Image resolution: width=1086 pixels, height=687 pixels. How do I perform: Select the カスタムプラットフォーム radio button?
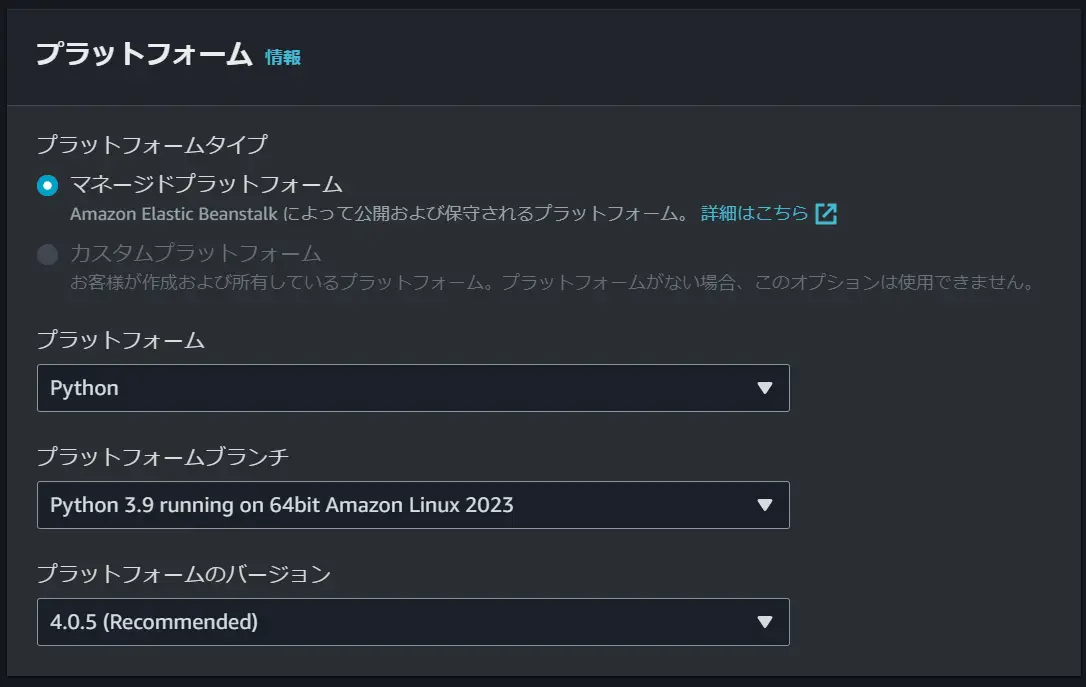[x=47, y=254]
